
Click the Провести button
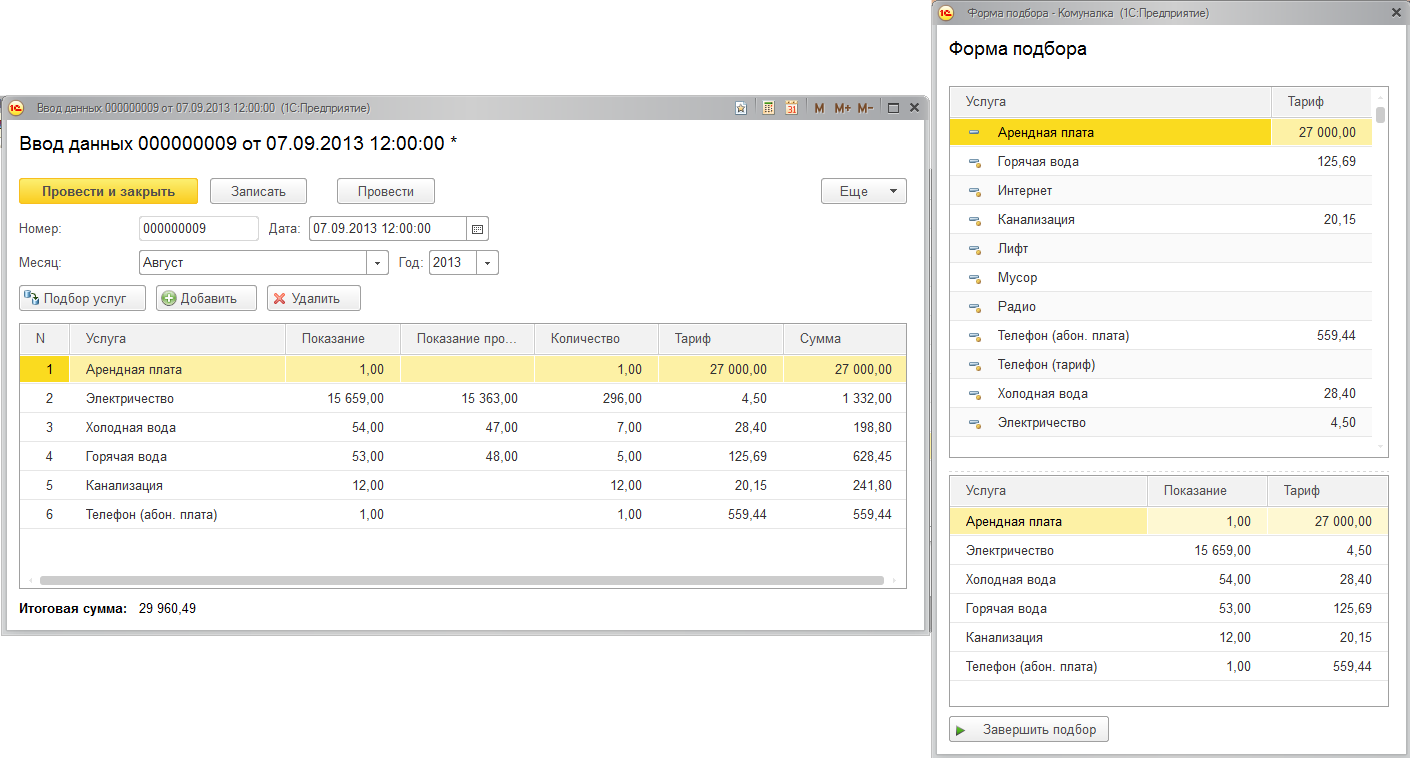point(386,191)
